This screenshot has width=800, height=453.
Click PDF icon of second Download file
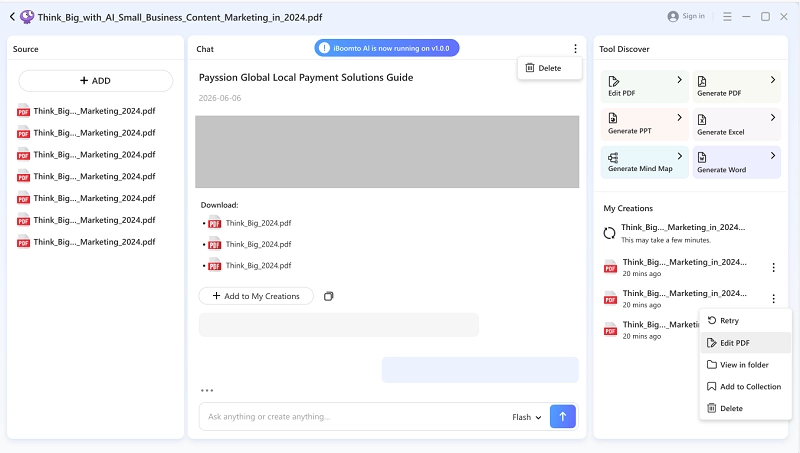[x=215, y=244]
